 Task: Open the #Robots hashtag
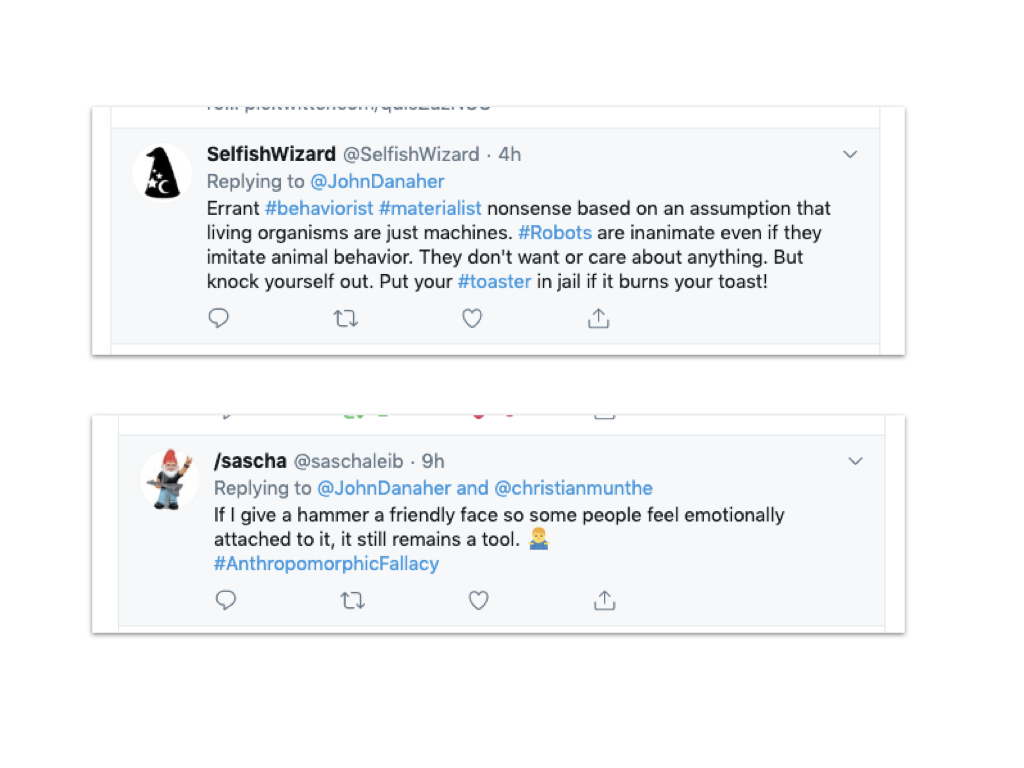pyautogui.click(x=555, y=232)
